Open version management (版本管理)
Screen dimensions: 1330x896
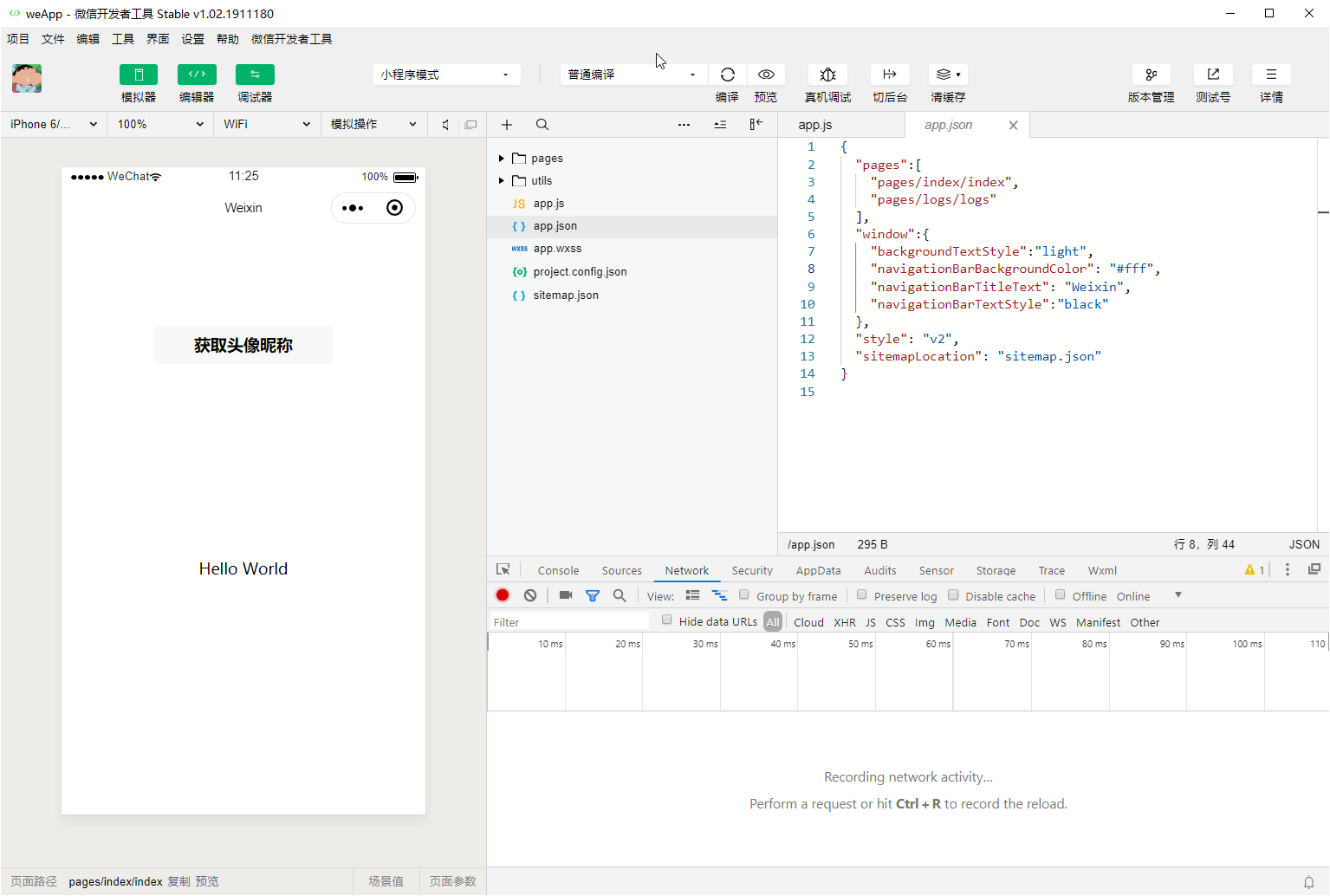click(x=1151, y=75)
